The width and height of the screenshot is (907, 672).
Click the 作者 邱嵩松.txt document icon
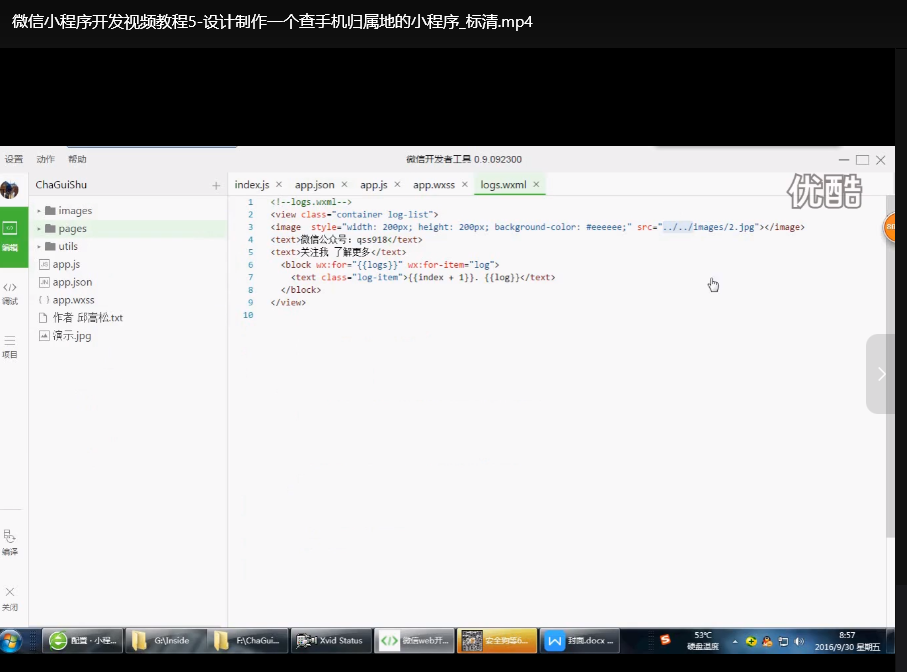pyautogui.click(x=43, y=317)
